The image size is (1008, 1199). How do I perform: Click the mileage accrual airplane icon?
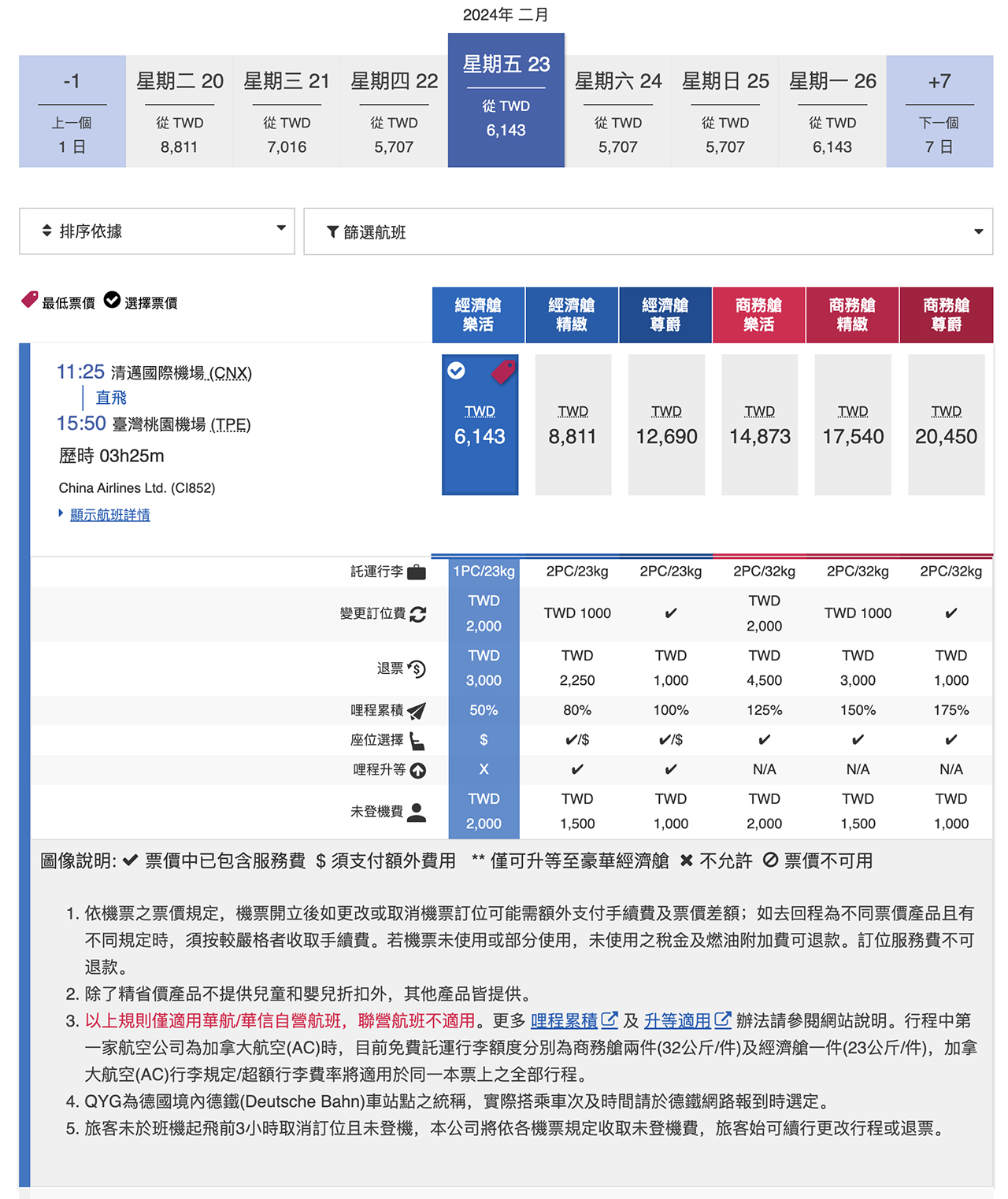pyautogui.click(x=417, y=711)
